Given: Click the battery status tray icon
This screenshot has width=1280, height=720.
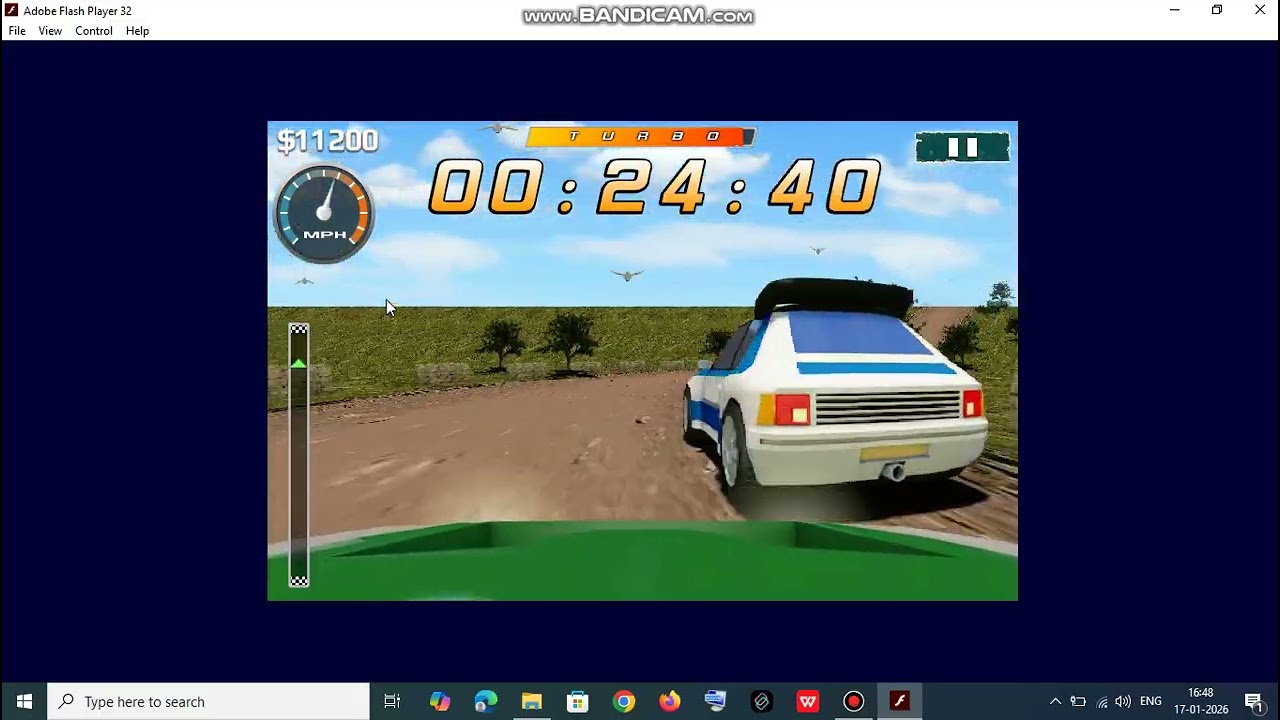Looking at the screenshot, I should (1078, 701).
